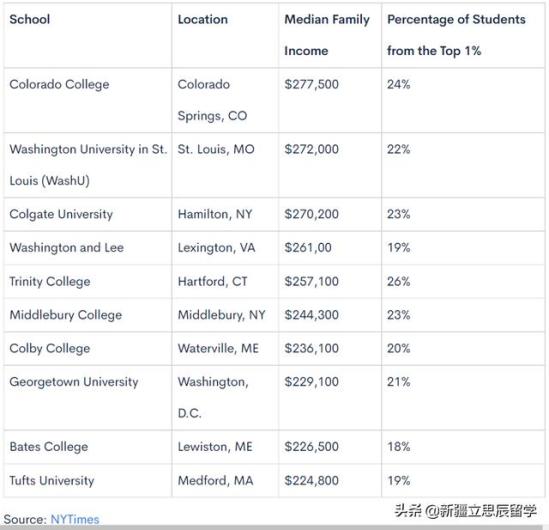Click the Colgate University row name

click(x=61, y=214)
